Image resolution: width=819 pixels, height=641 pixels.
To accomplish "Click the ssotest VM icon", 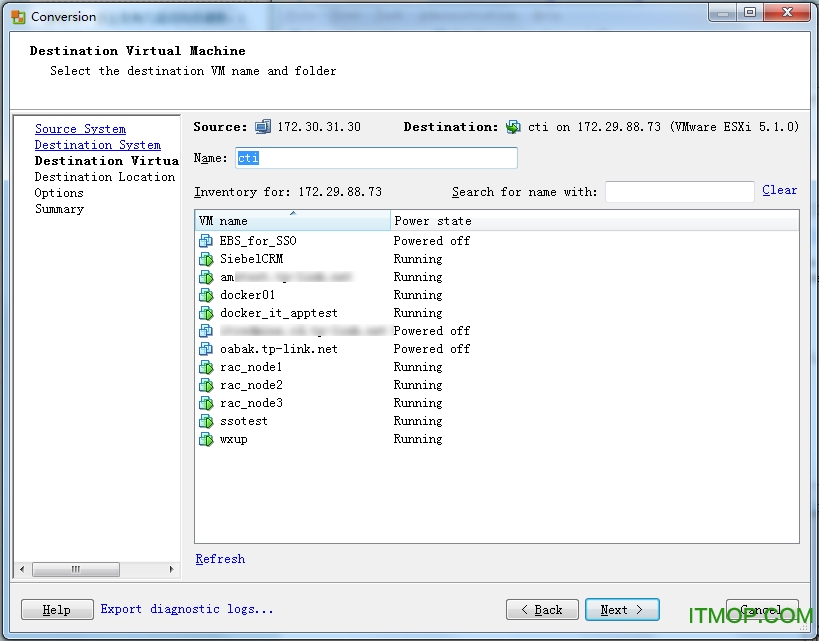I will 206,421.
